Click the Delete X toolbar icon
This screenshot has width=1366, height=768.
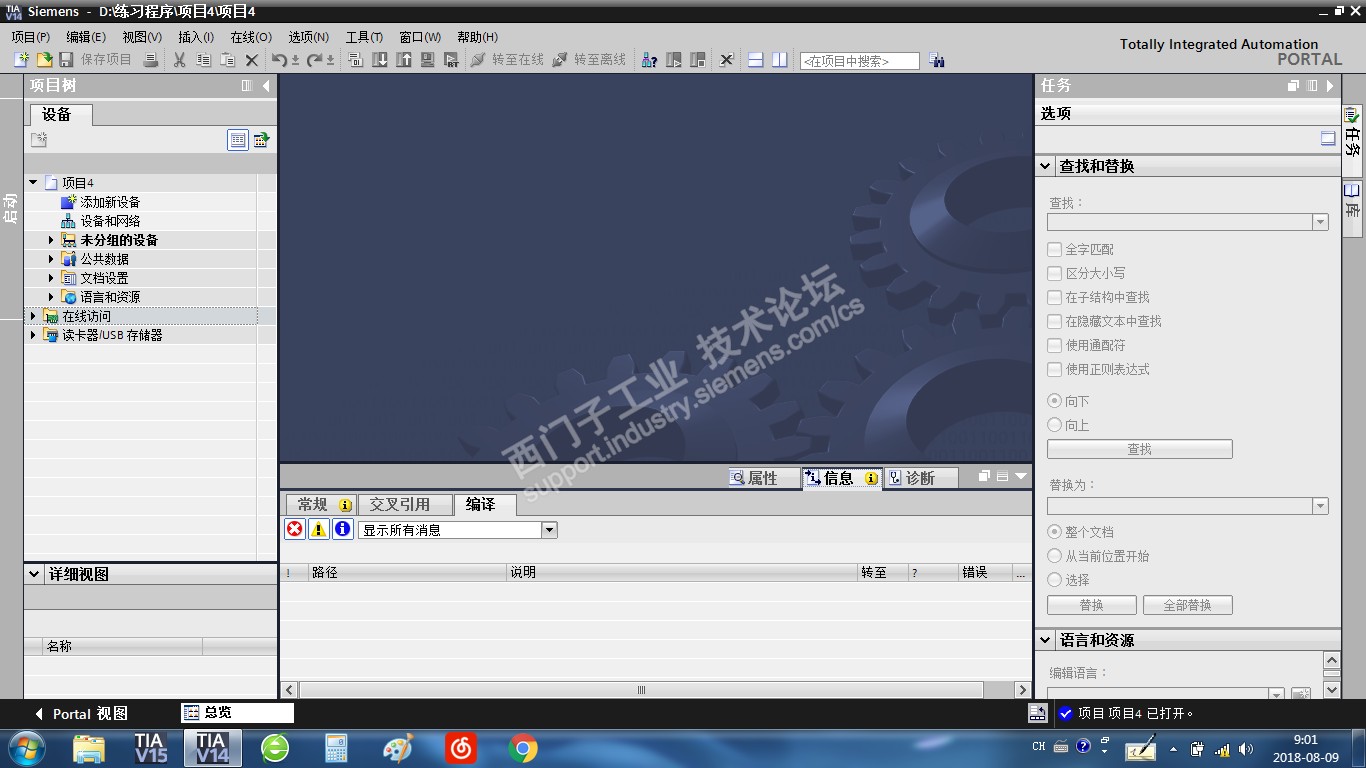[252, 60]
